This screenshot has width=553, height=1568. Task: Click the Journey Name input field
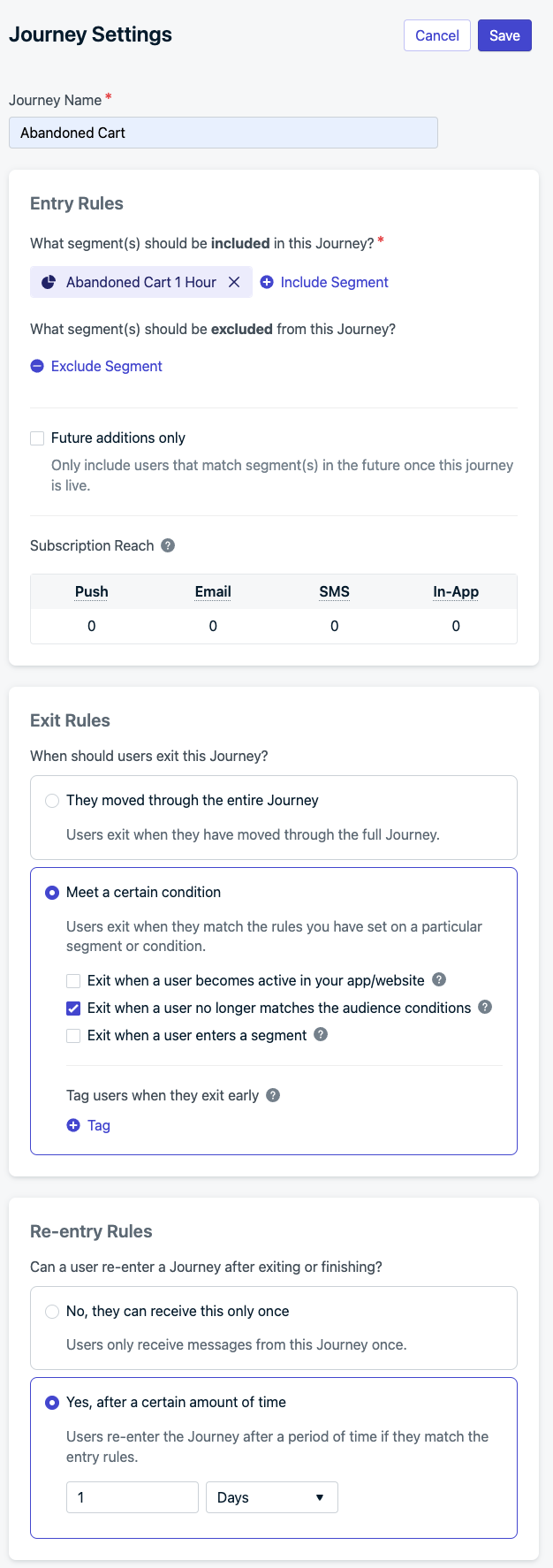tap(223, 133)
